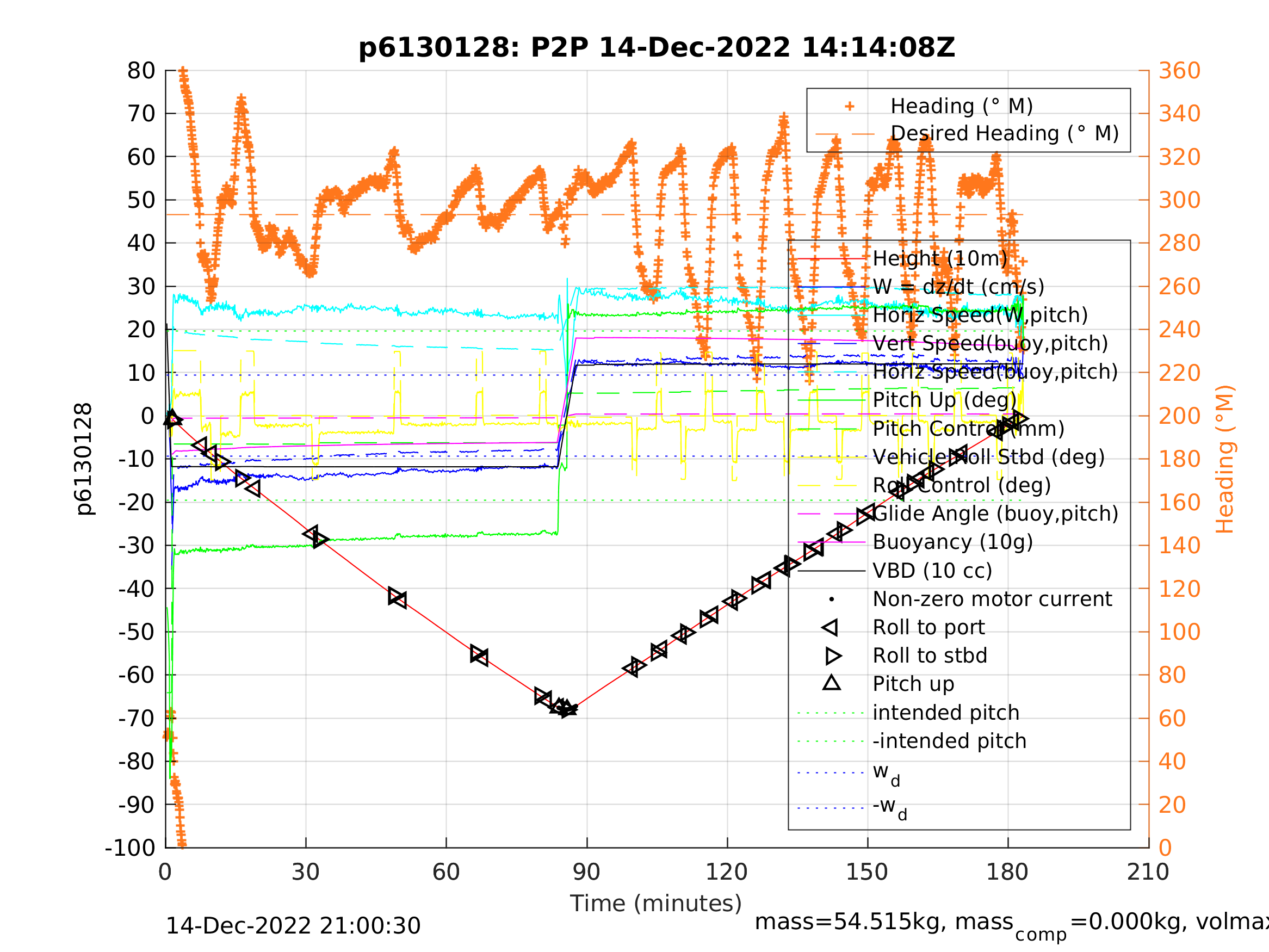The image size is (1269, 952).
Task: Click the magenta line sample beside Buoyancy (10g)
Action: coord(832,542)
